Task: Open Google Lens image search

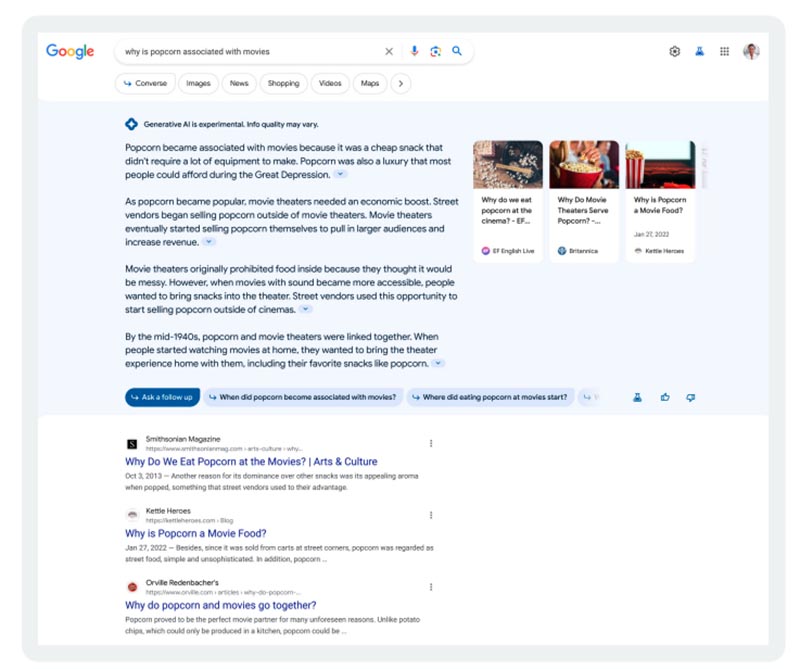Action: click(435, 52)
